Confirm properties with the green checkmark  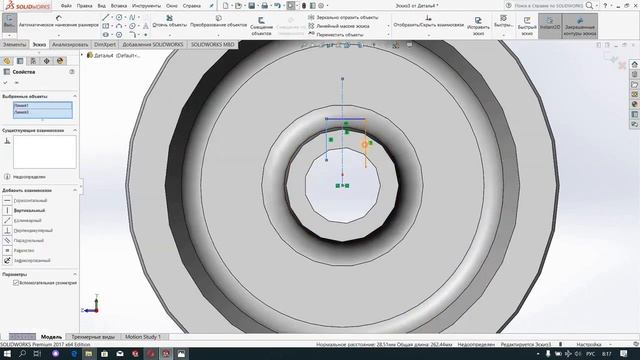(x=6, y=82)
